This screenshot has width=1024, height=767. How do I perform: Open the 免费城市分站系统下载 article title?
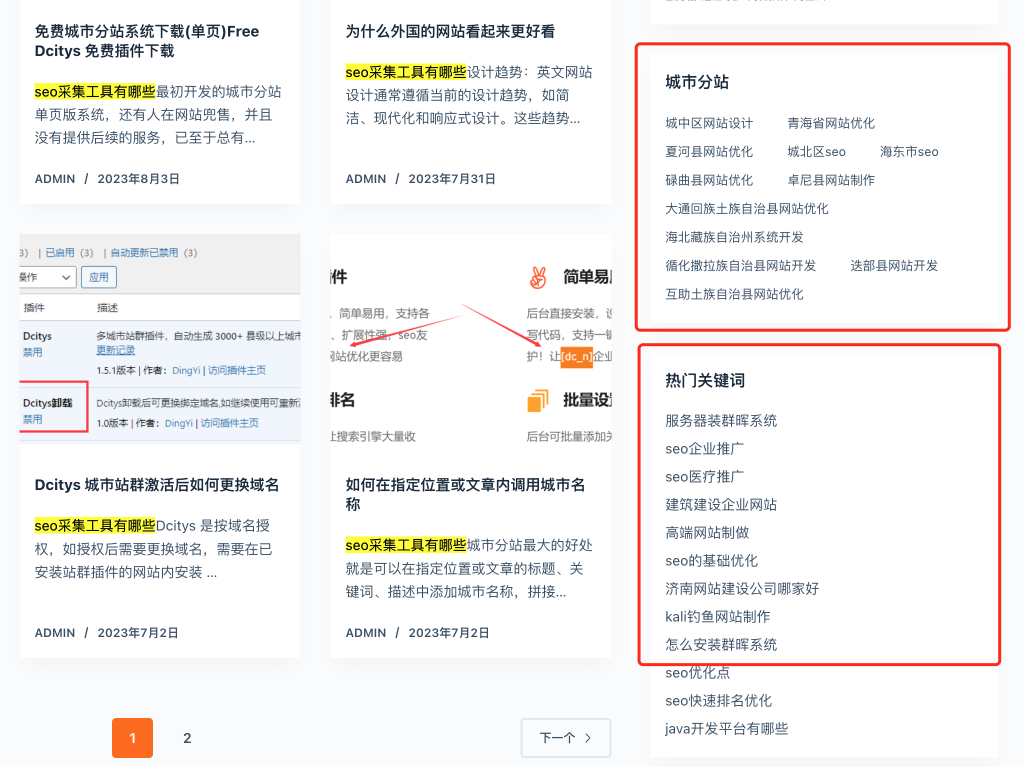pos(147,41)
